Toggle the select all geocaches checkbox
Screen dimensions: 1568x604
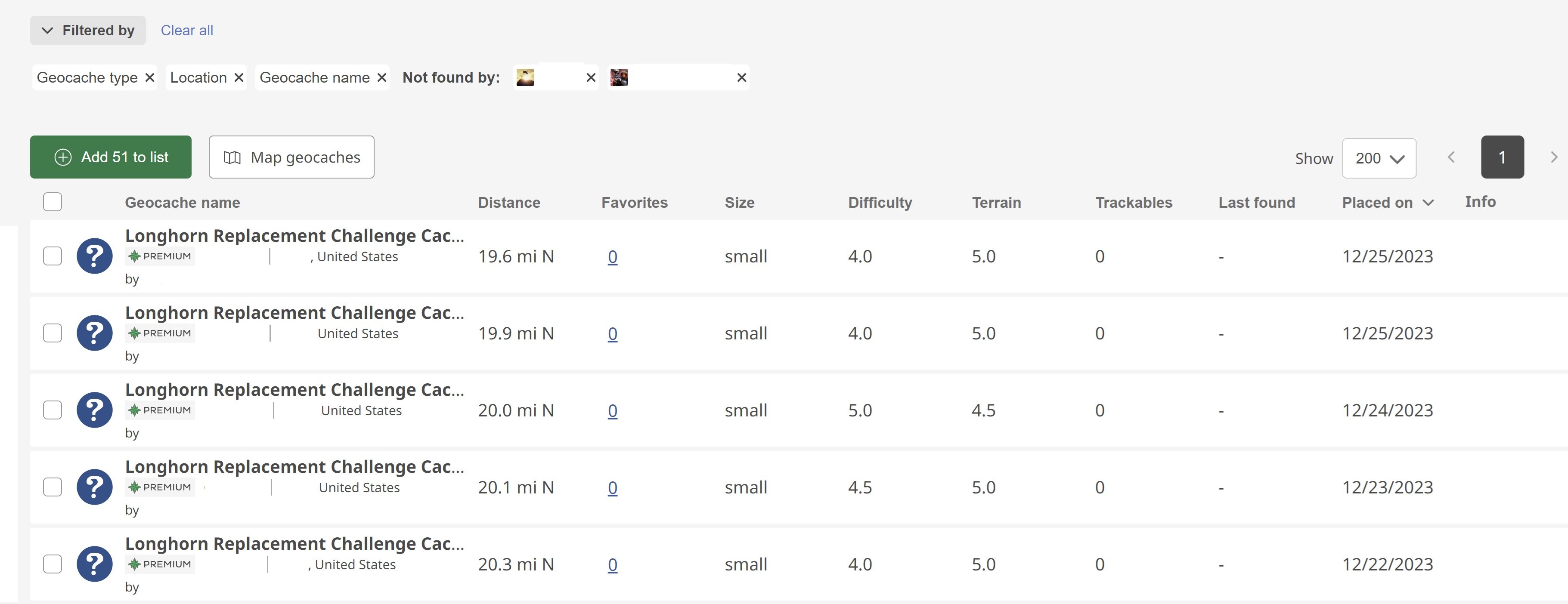53,202
